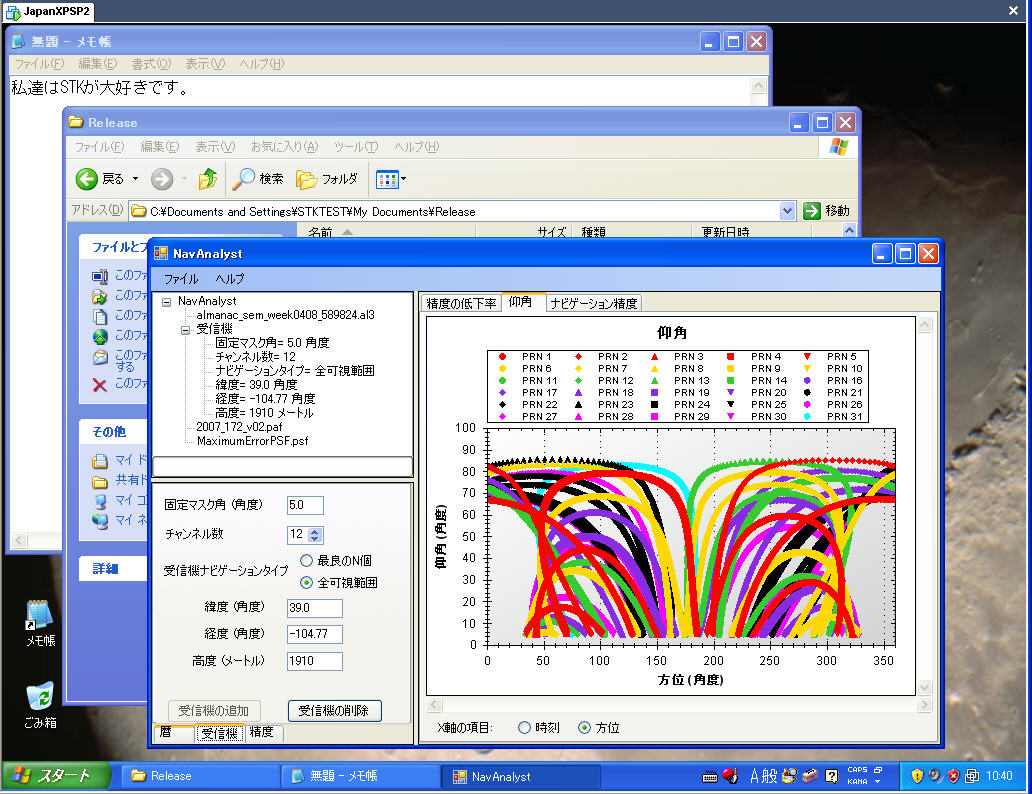Click the 受信機の削除 button
This screenshot has width=1032, height=794.
334,710
